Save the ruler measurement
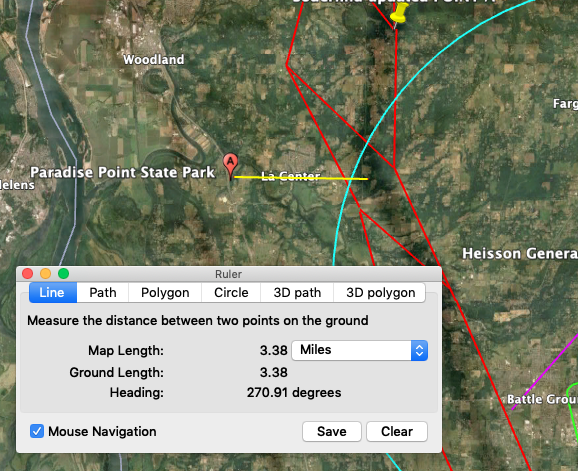This screenshot has height=471, width=578. tap(332, 431)
